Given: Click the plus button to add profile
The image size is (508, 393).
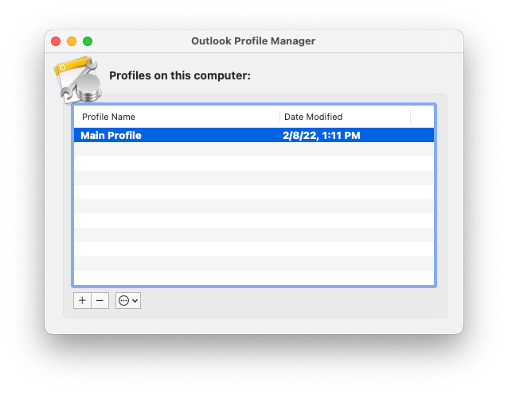Looking at the screenshot, I should pyautogui.click(x=82, y=301).
